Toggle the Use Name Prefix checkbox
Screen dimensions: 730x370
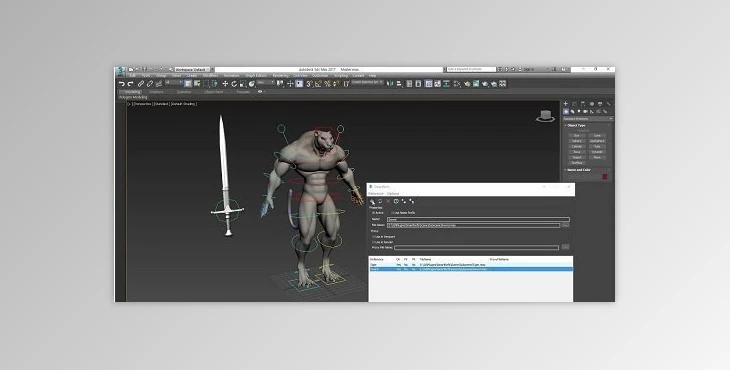(x=392, y=213)
